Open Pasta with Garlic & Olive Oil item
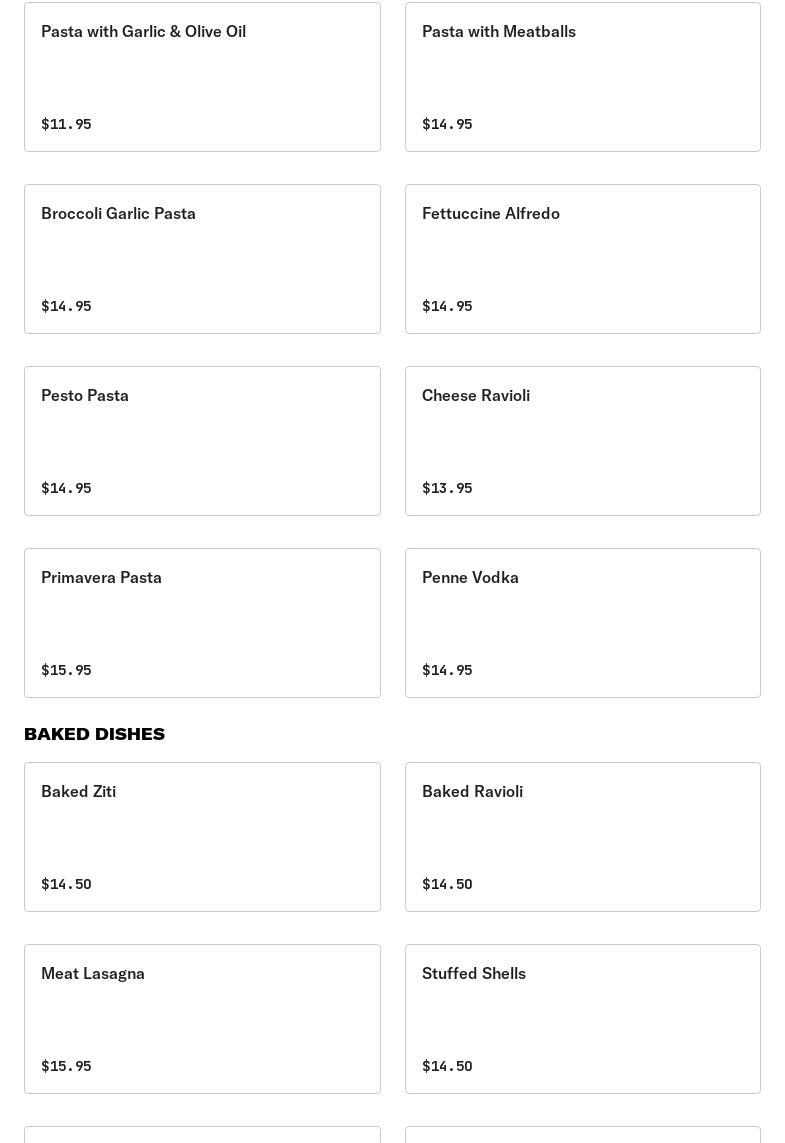Image resolution: width=785 pixels, height=1143 pixels. coord(202,77)
